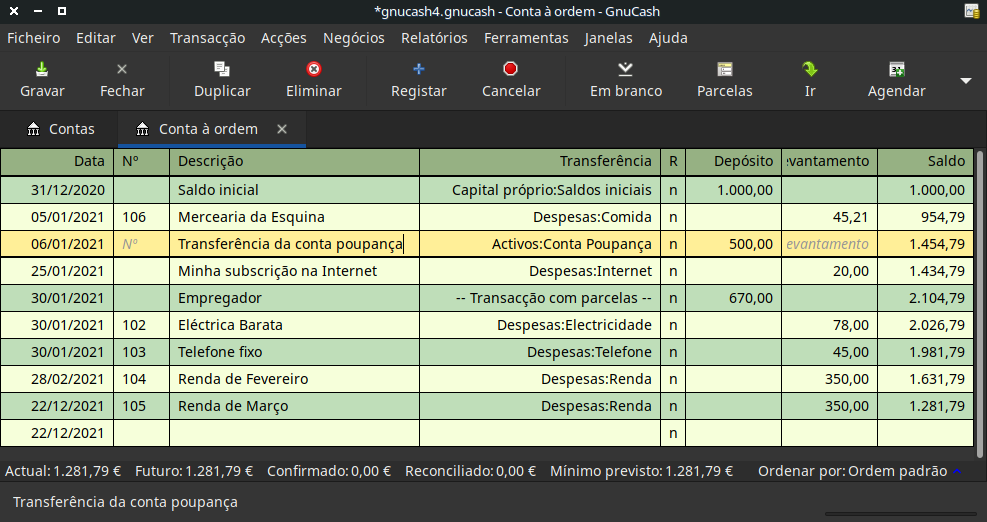
Task: Expand the toolbar overflow arrow
Action: pyautogui.click(x=965, y=80)
